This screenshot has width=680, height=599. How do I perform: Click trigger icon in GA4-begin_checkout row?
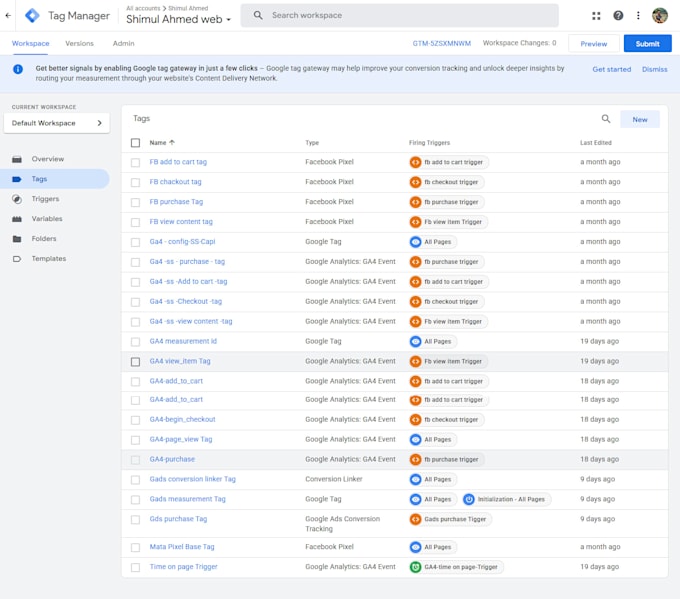415,419
